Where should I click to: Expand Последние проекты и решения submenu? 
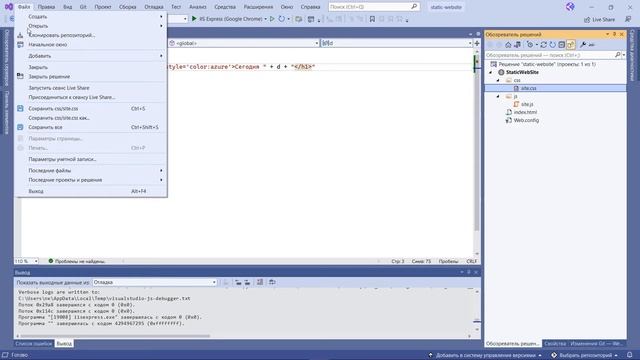click(x=91, y=180)
